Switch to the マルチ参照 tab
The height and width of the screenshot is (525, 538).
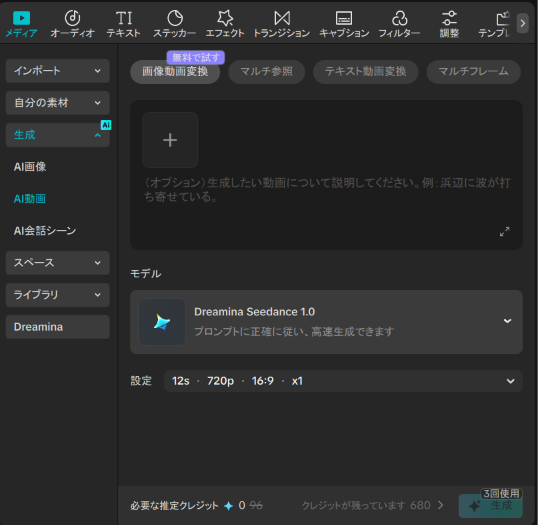pyautogui.click(x=267, y=72)
